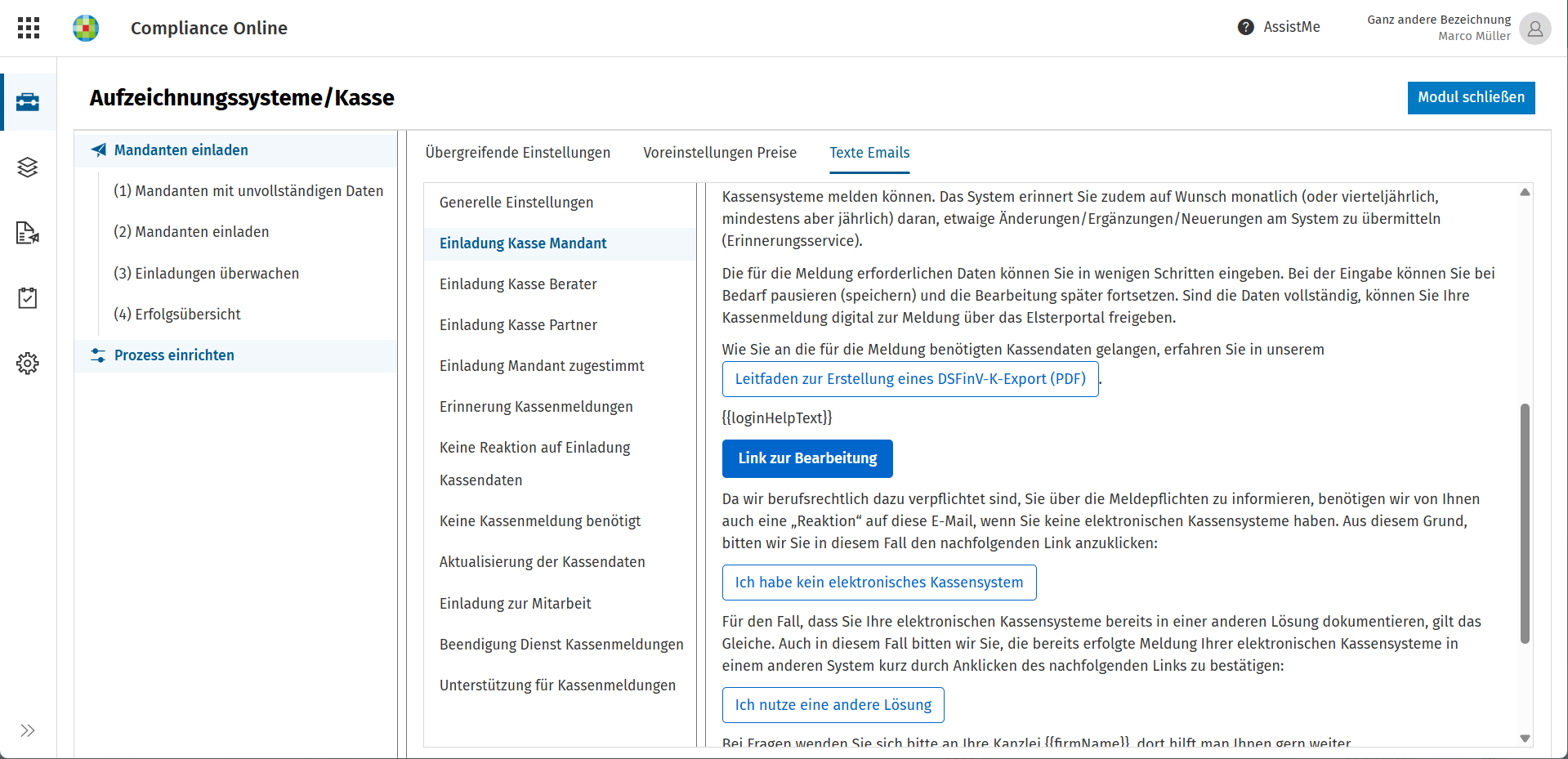Select Keine Kassenmeldung benötigt template
The width and height of the screenshot is (1568, 759).
pyautogui.click(x=560, y=521)
